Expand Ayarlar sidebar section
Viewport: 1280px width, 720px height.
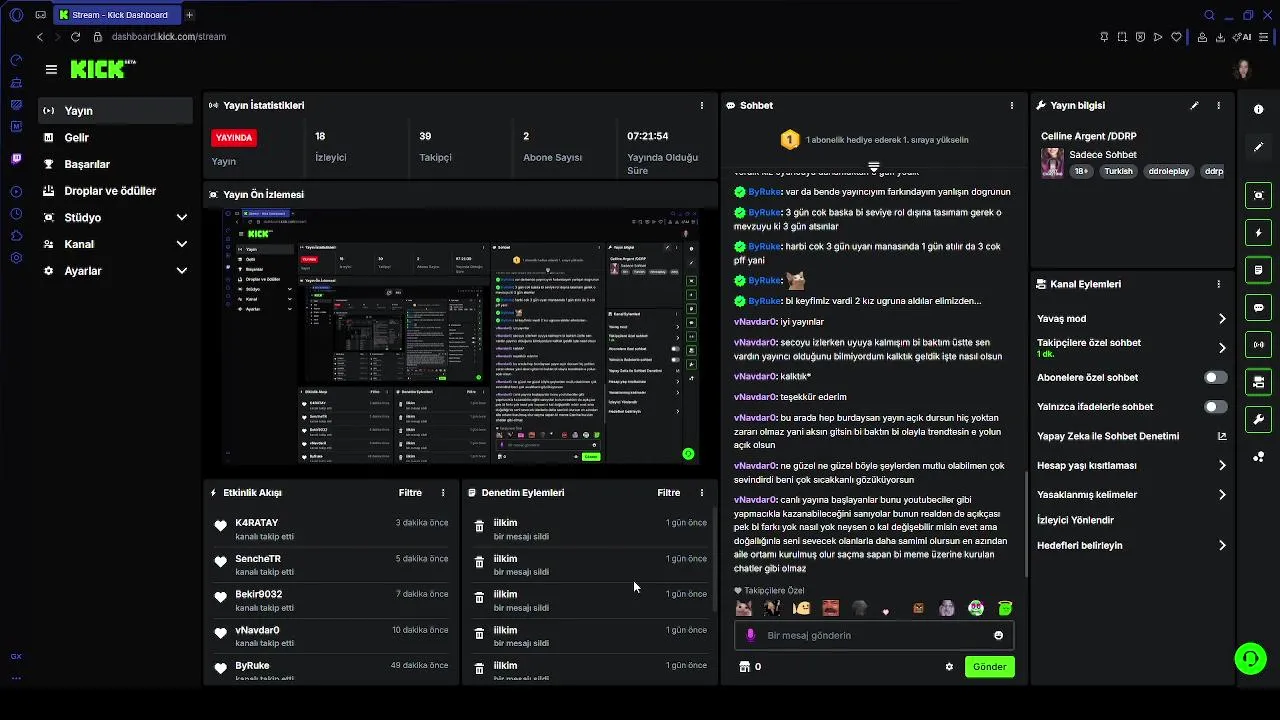[x=182, y=271]
